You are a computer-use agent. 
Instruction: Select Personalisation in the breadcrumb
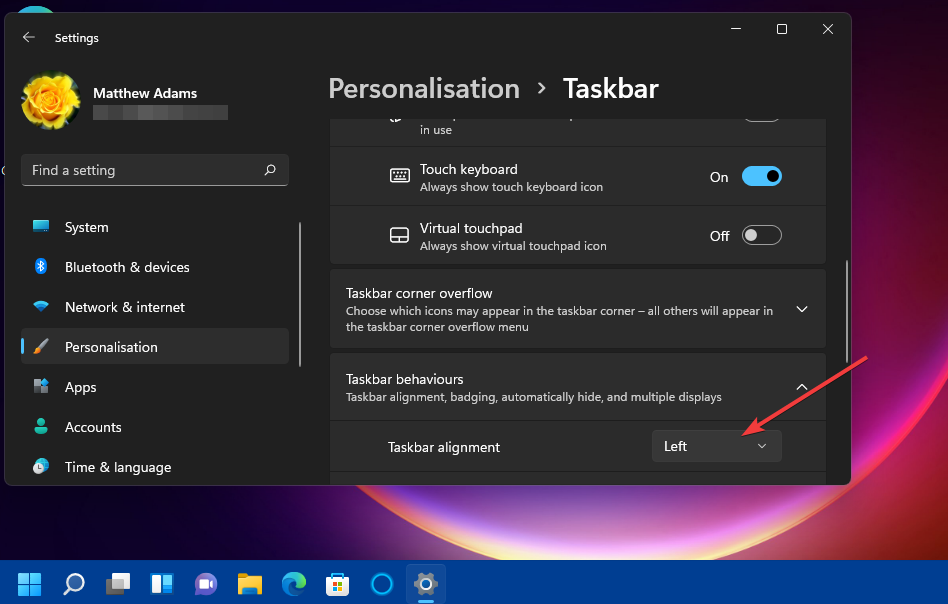tap(424, 88)
